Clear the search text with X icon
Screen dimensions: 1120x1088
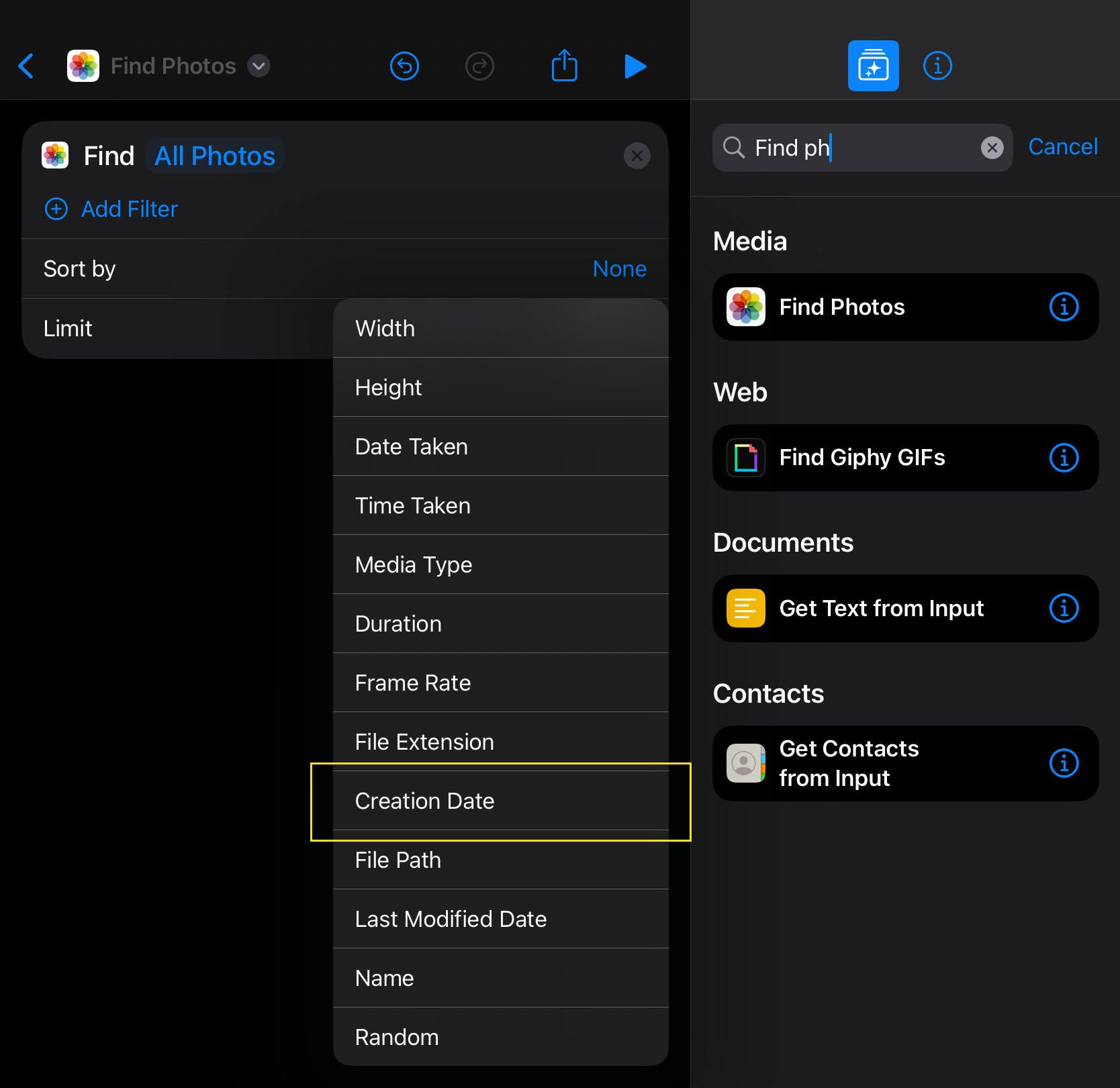pyautogui.click(x=992, y=148)
